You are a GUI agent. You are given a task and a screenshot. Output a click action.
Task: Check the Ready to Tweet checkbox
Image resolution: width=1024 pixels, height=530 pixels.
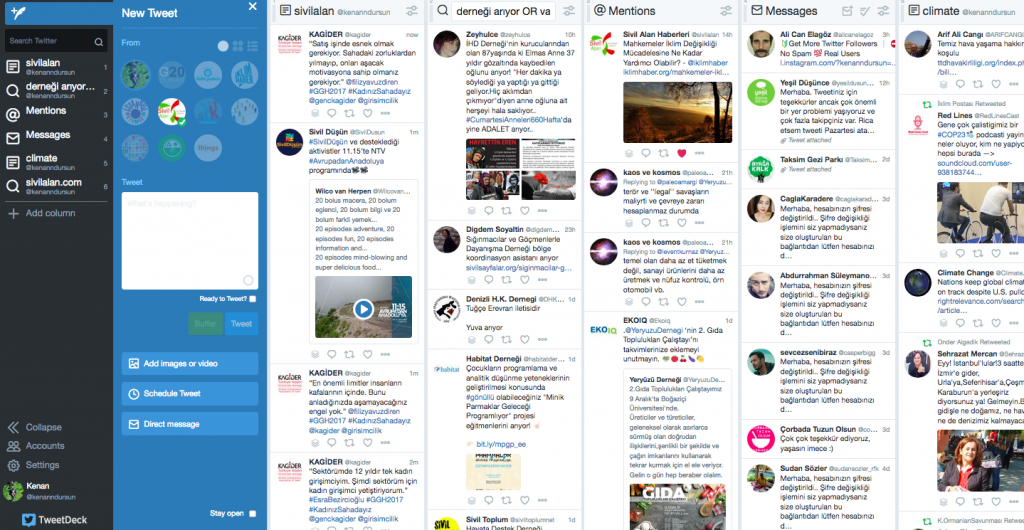coord(253,299)
